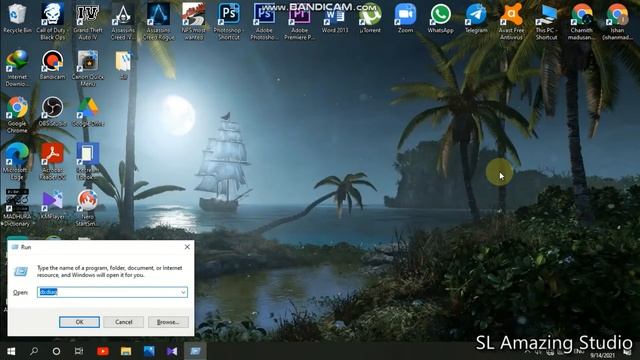Select Avast Free Antivirus icon
The height and width of the screenshot is (360, 640).
click(x=511, y=21)
